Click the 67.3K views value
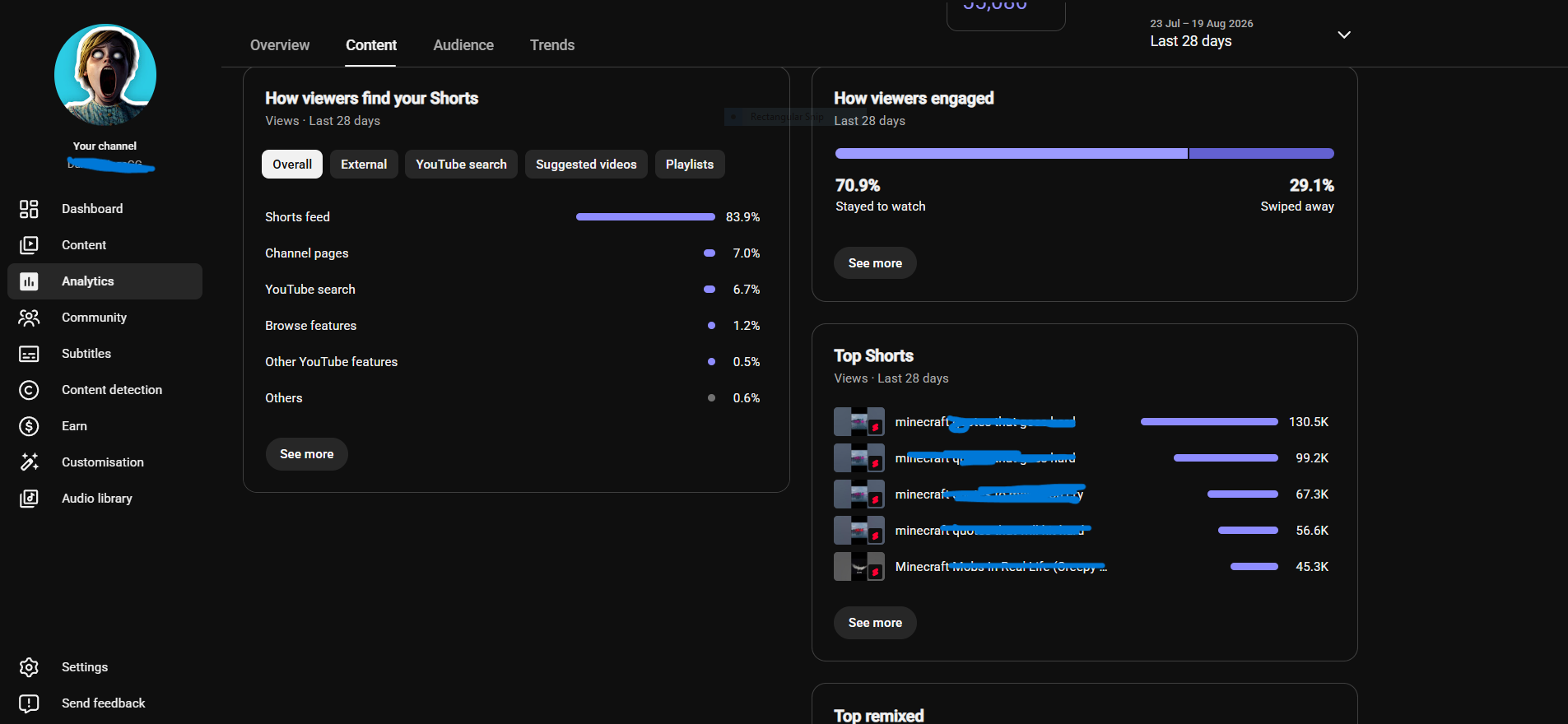 [1312, 494]
